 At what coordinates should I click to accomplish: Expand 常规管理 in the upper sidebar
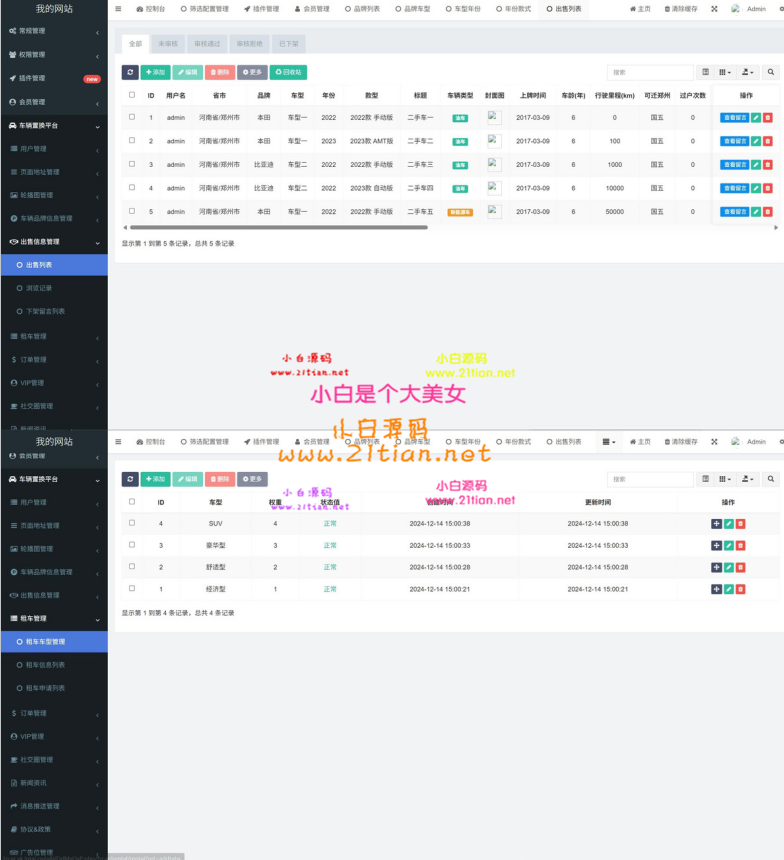(54, 31)
